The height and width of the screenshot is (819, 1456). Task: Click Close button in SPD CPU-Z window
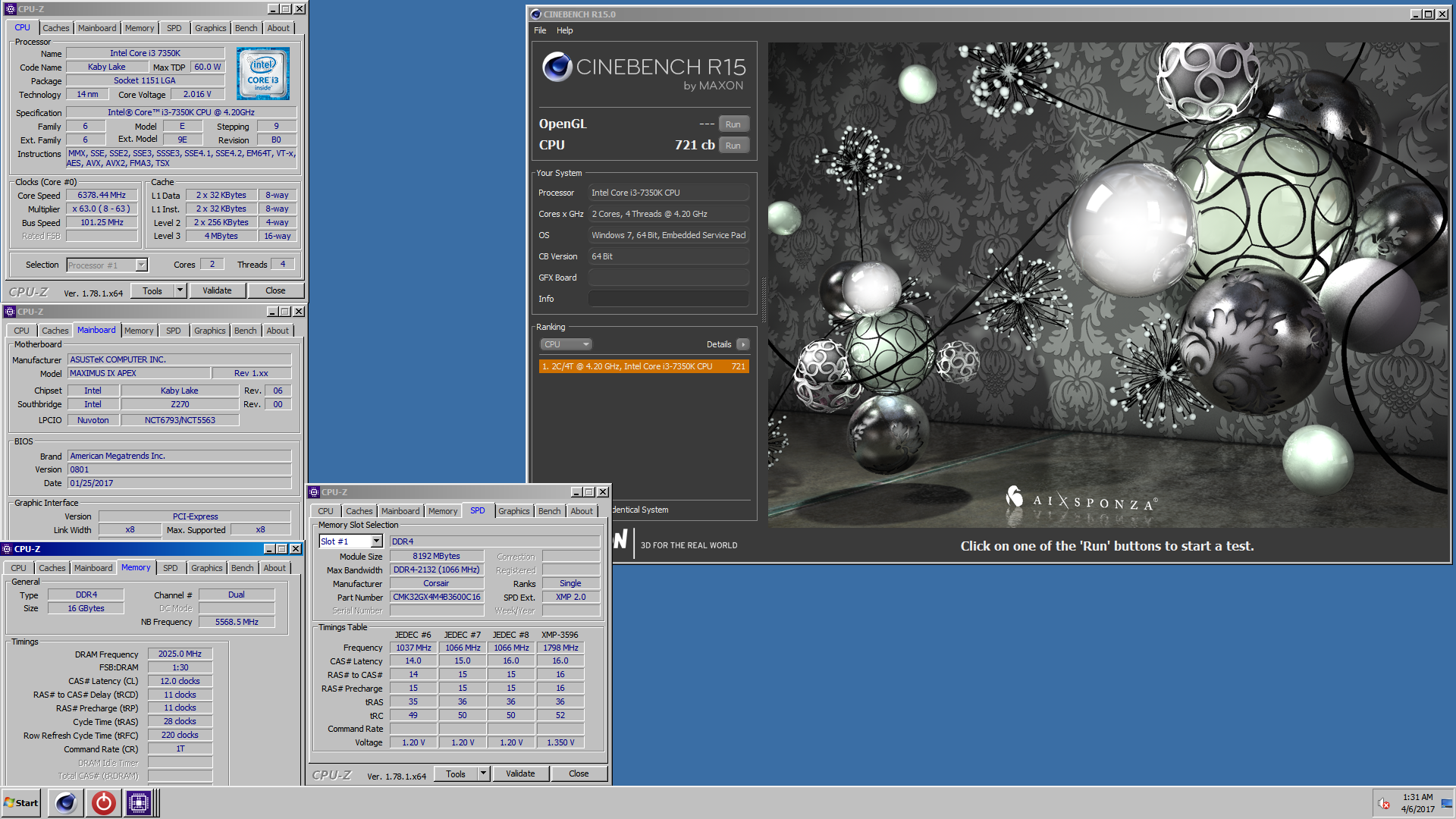click(579, 773)
